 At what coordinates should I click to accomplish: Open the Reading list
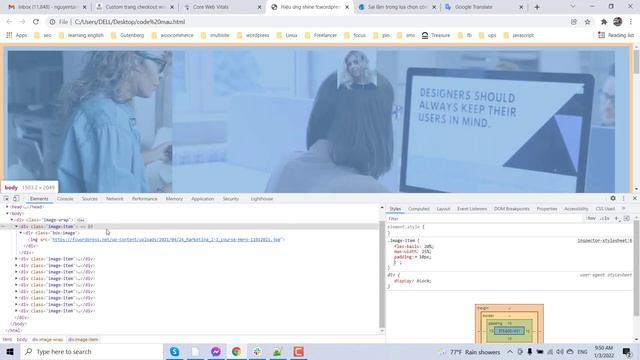pyautogui.click(x=616, y=36)
